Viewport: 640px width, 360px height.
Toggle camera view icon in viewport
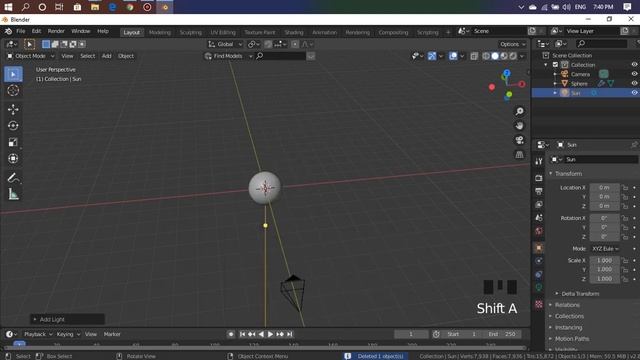519,140
